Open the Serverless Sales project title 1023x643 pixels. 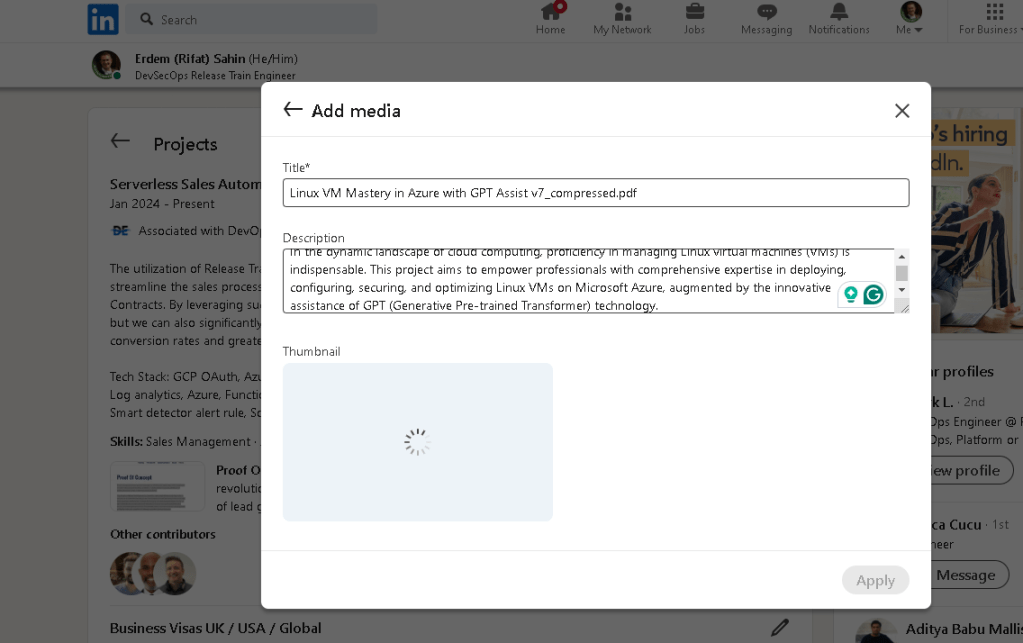click(x=185, y=185)
